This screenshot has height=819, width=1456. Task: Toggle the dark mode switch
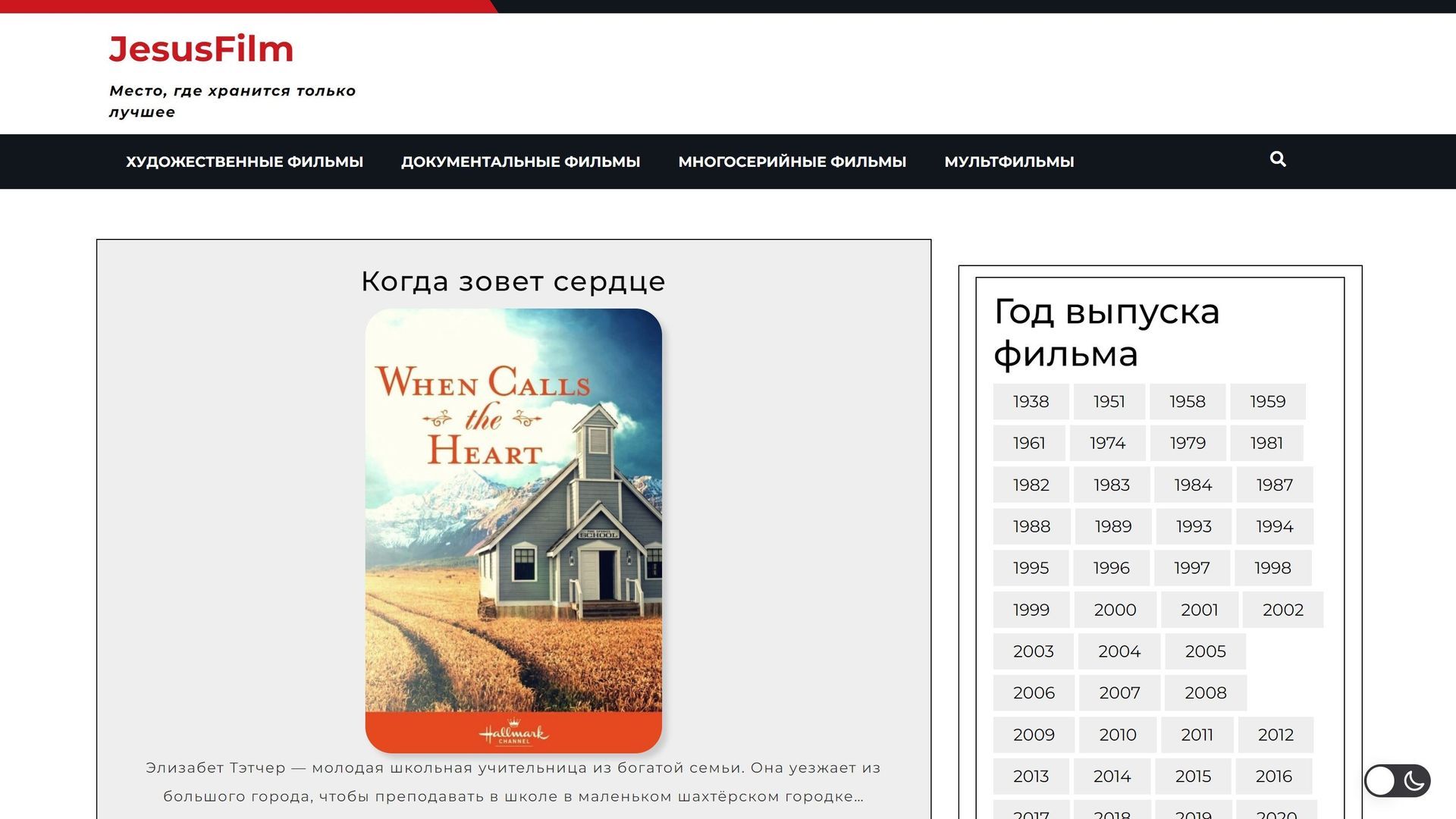[1397, 780]
